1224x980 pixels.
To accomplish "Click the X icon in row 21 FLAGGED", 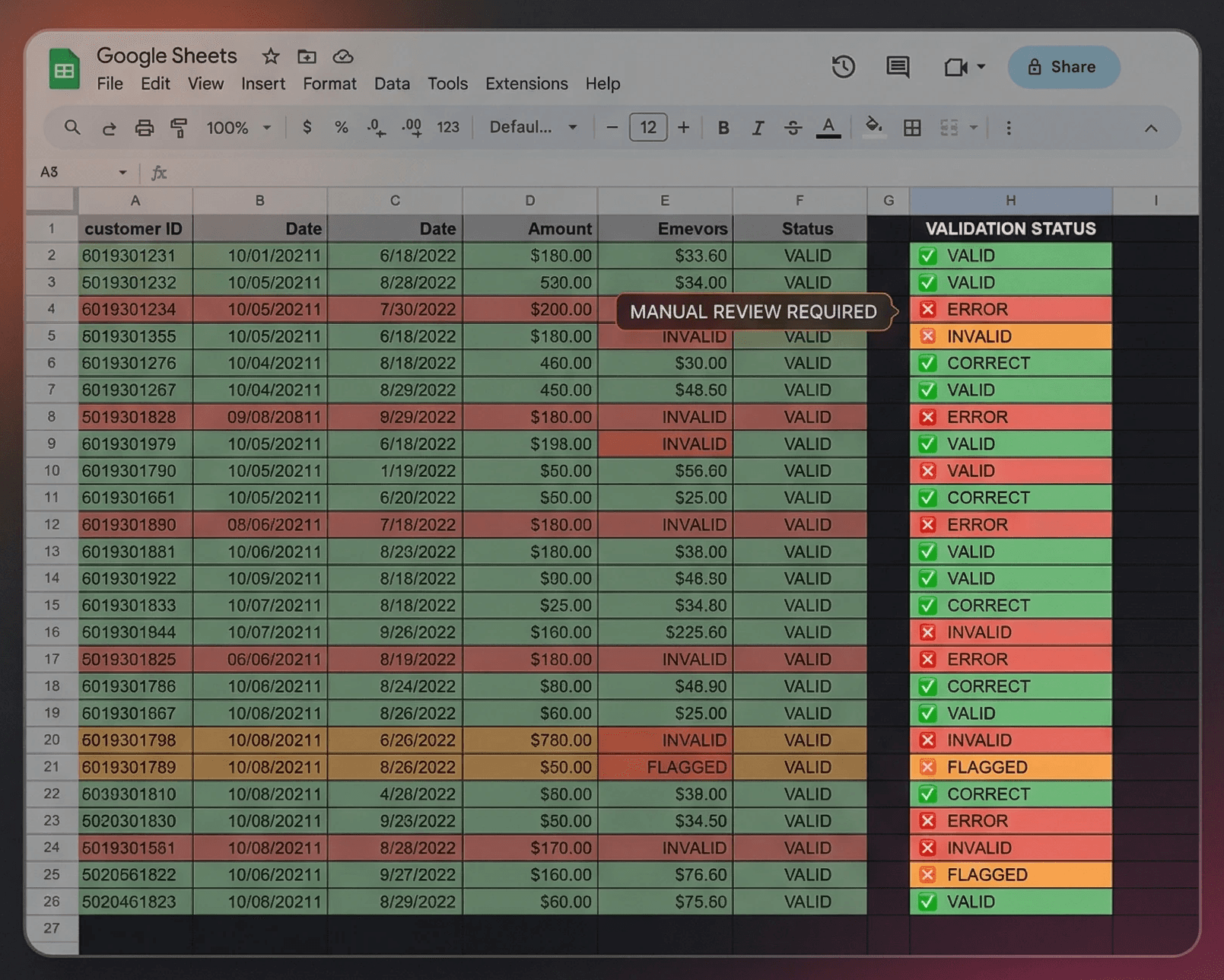I will click(x=927, y=767).
